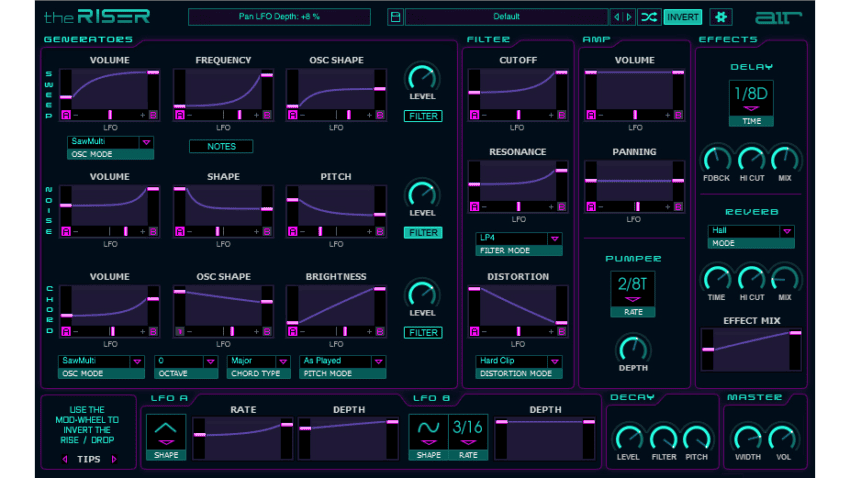850x478 pixels.
Task: Disable the Noise FILTER routing button
Action: pyautogui.click(x=423, y=232)
